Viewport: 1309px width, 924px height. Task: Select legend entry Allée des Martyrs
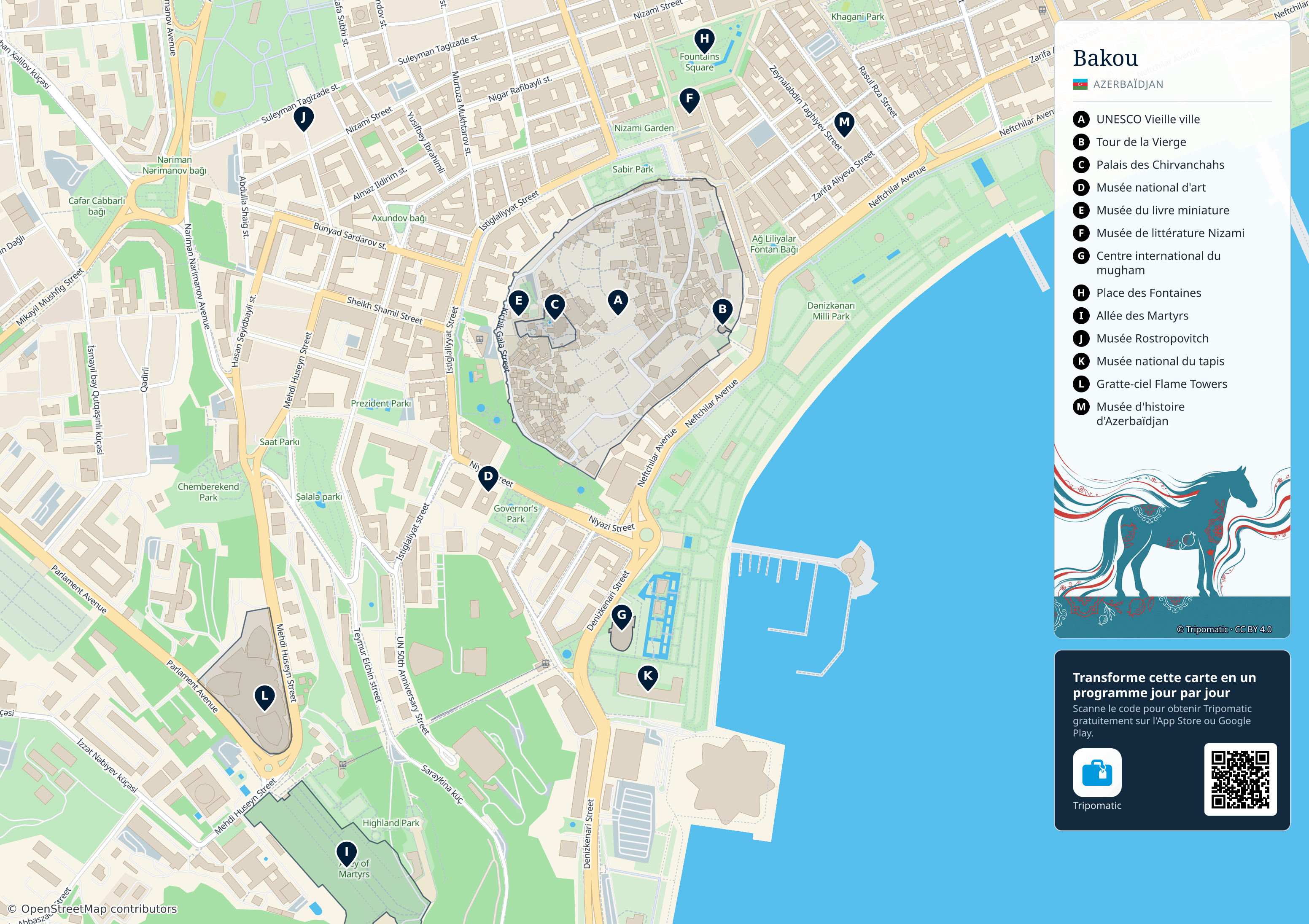pos(1131,316)
